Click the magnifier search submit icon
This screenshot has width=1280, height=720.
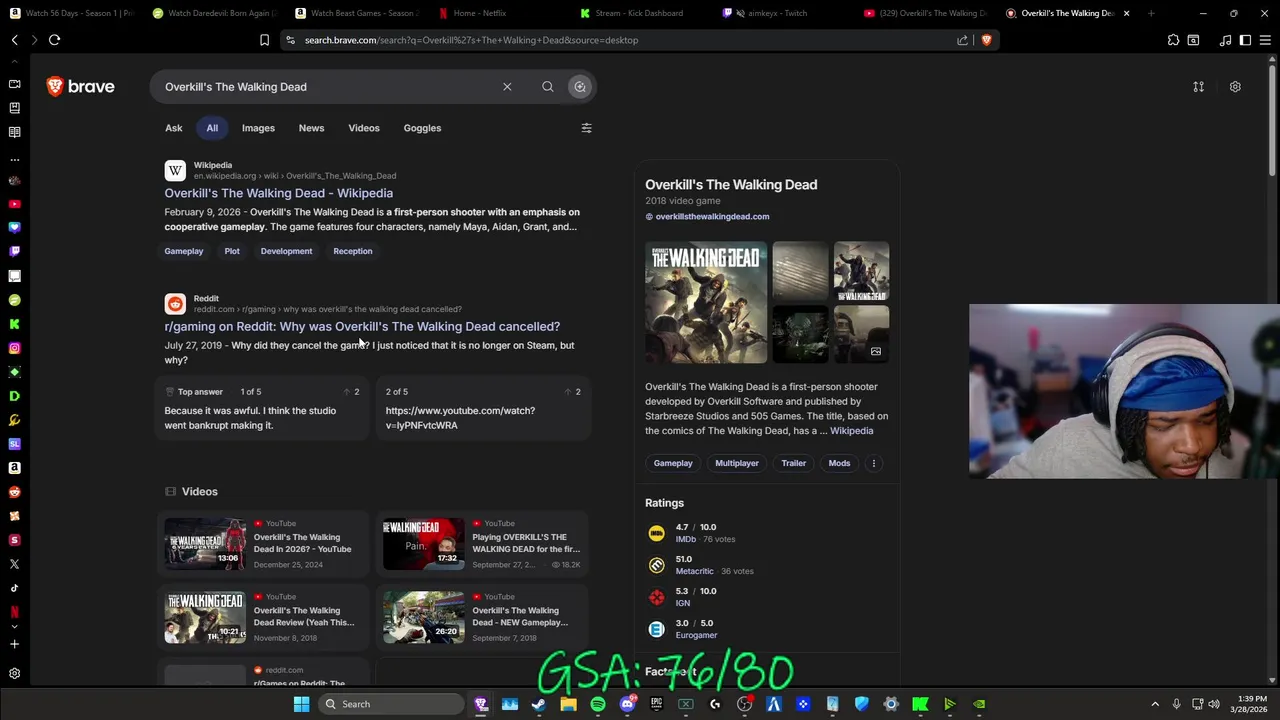tap(548, 87)
